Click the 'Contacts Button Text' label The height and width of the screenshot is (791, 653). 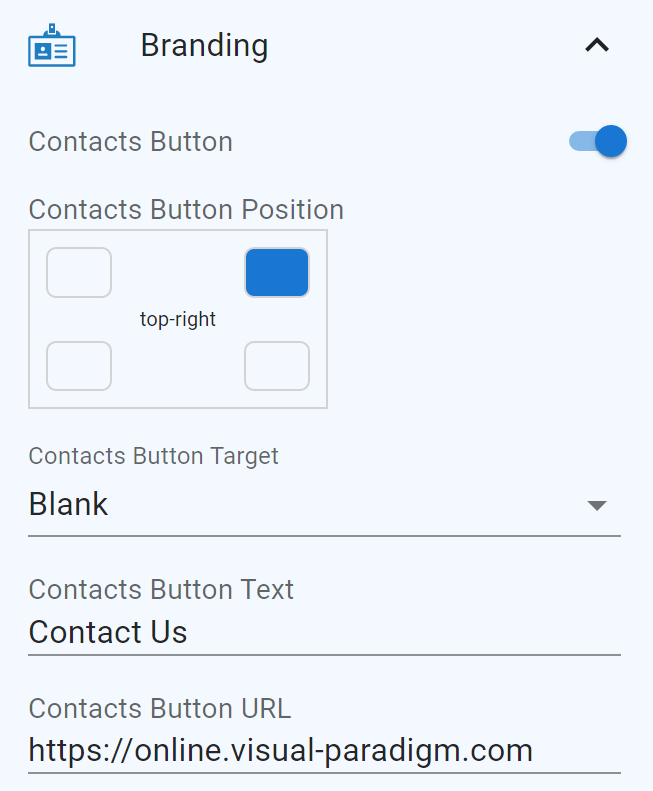[x=161, y=589]
